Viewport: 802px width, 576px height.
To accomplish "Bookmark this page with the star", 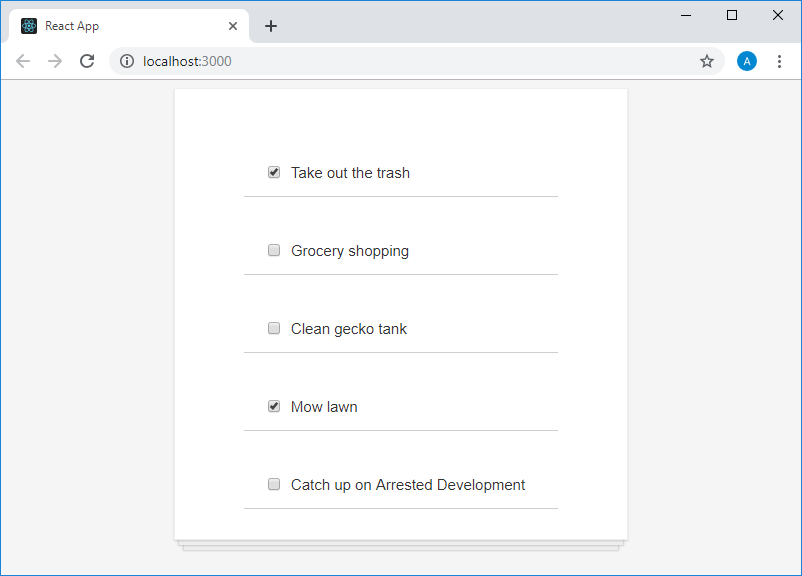I will point(707,61).
